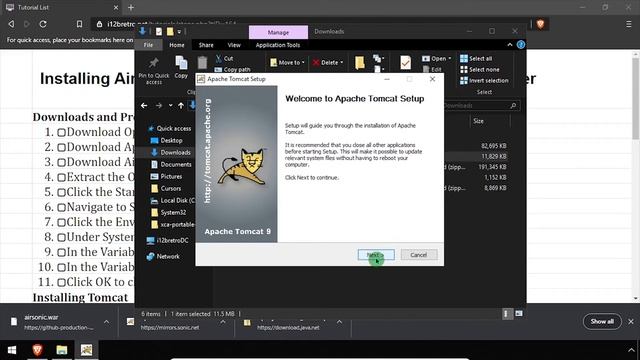This screenshot has height=360, width=640.
Task: Click the Manage contextual tab
Action: click(x=278, y=32)
